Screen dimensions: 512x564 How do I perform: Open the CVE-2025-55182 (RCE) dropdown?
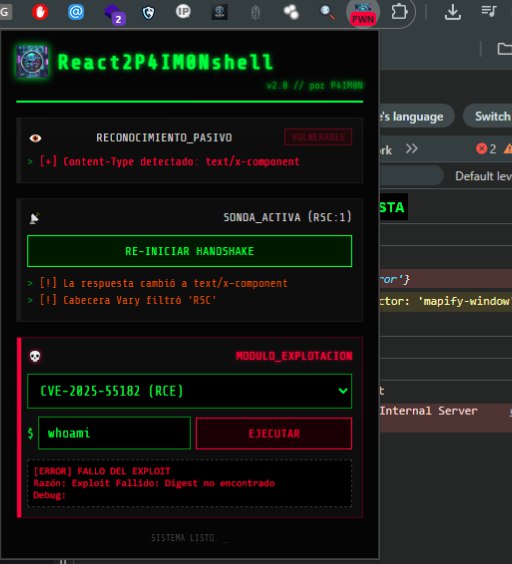click(190, 391)
